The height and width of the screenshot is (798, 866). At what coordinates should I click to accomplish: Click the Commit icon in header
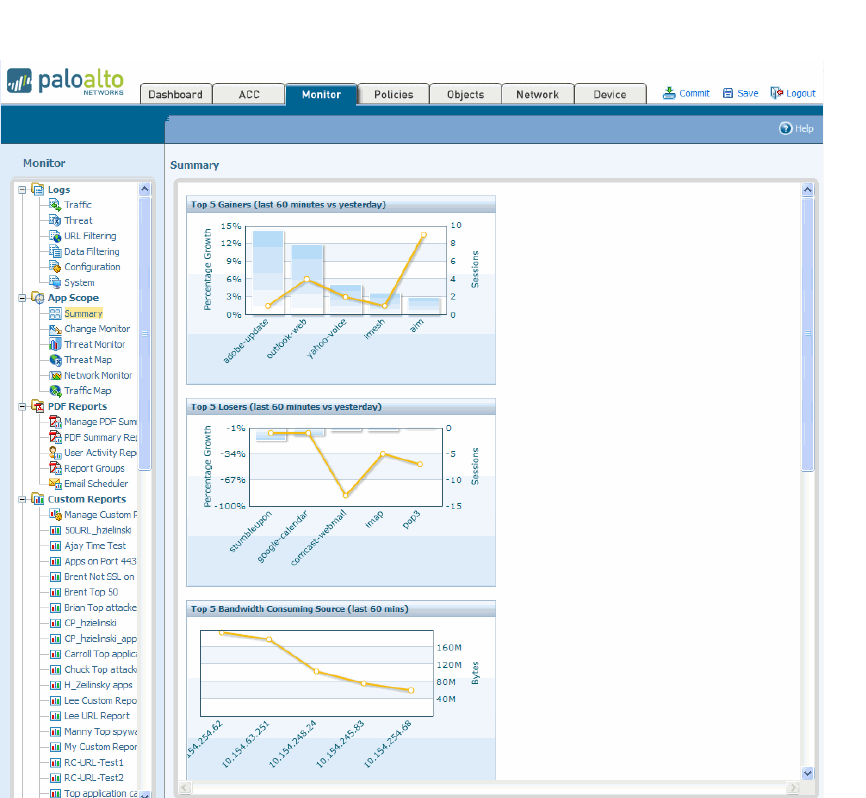point(669,93)
